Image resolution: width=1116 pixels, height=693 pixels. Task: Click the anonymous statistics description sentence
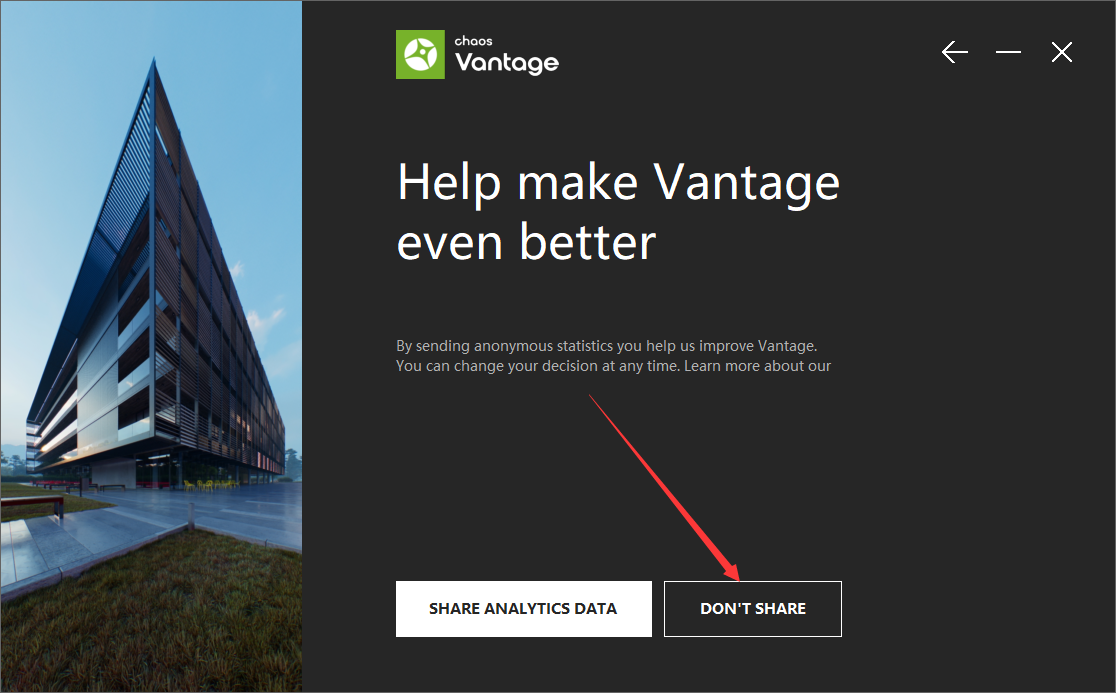(606, 346)
